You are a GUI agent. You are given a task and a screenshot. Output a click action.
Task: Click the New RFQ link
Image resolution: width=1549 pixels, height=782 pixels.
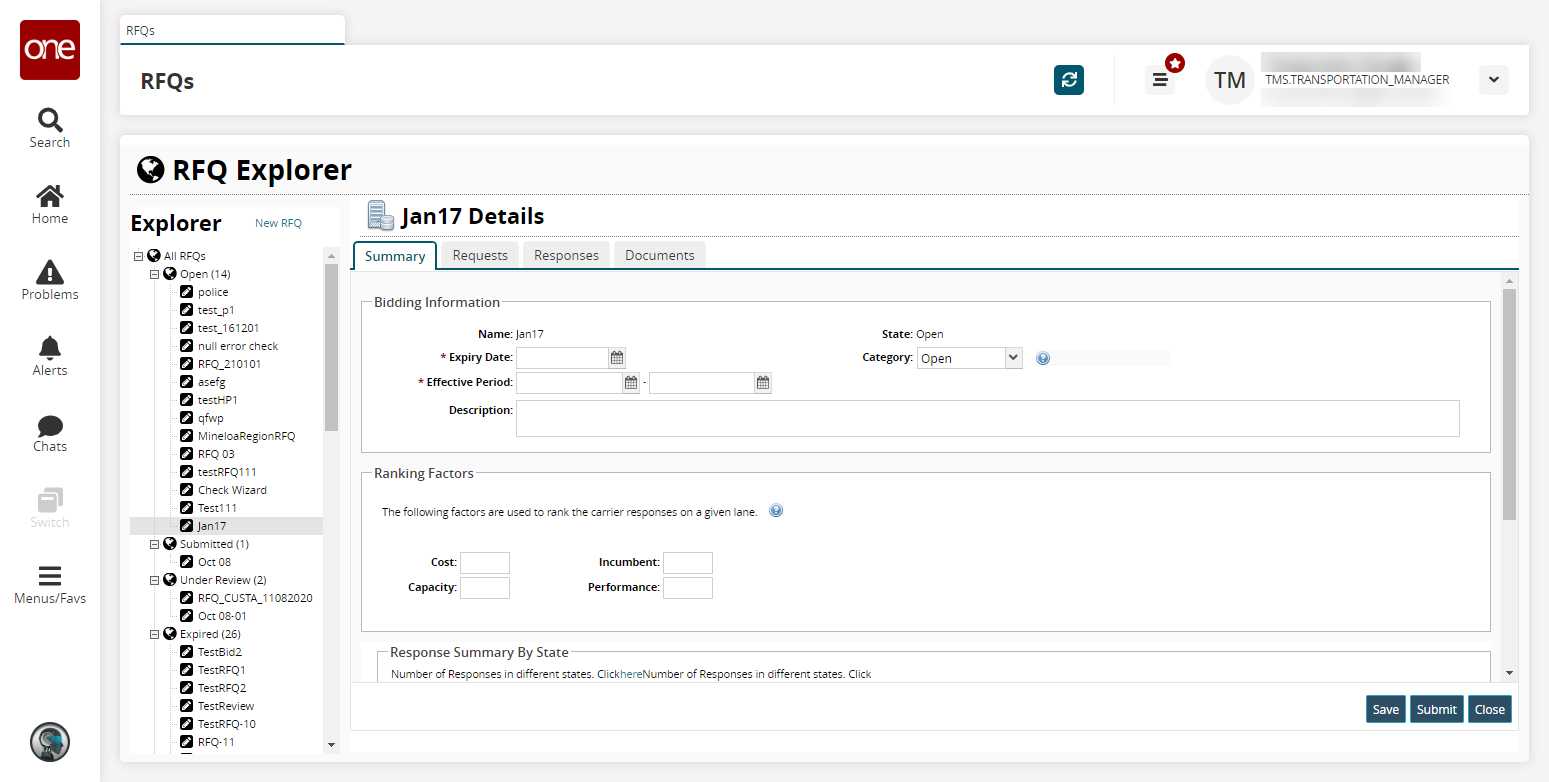(x=278, y=223)
